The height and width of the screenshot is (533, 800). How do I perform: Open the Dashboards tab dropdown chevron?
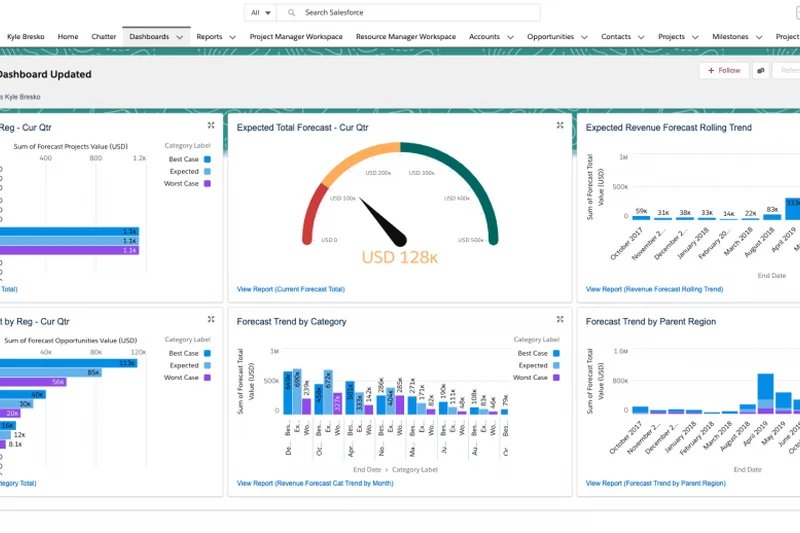coord(180,37)
